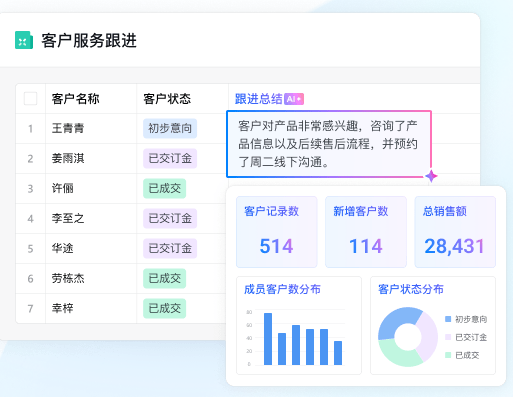This screenshot has height=397, width=513.
Task: Click the title 客户服务跟进
Action: 89,41
